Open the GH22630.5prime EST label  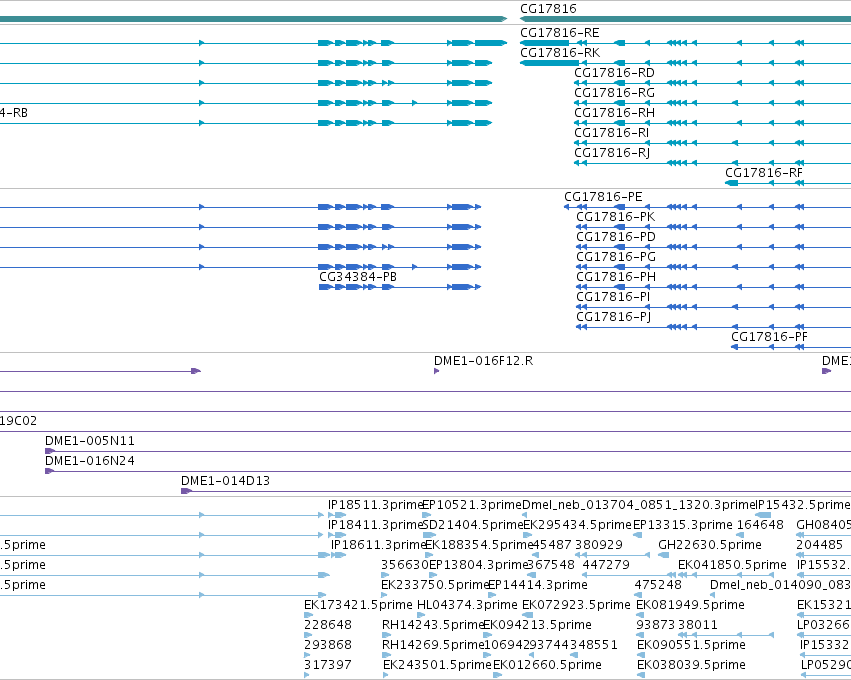click(709, 545)
